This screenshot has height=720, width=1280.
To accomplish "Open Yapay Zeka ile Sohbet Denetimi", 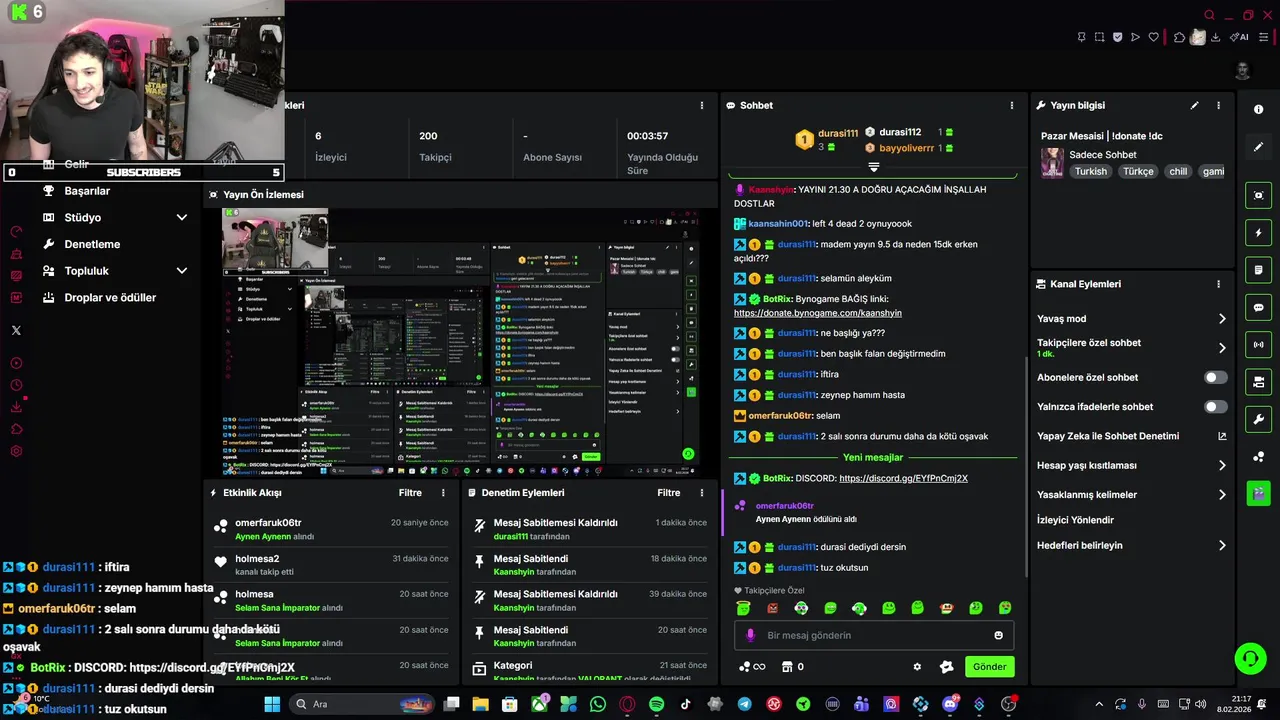I will pyautogui.click(x=1131, y=436).
